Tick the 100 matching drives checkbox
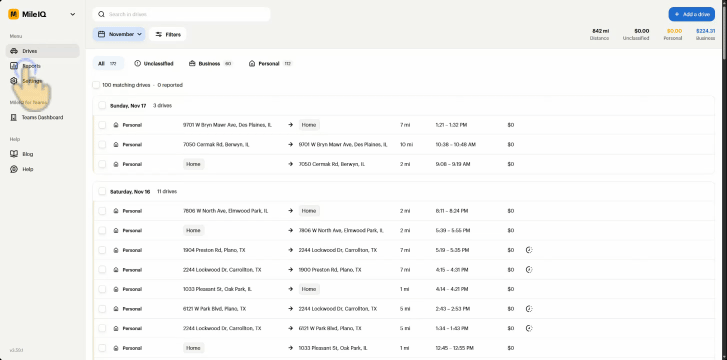The width and height of the screenshot is (727, 360). (x=96, y=85)
